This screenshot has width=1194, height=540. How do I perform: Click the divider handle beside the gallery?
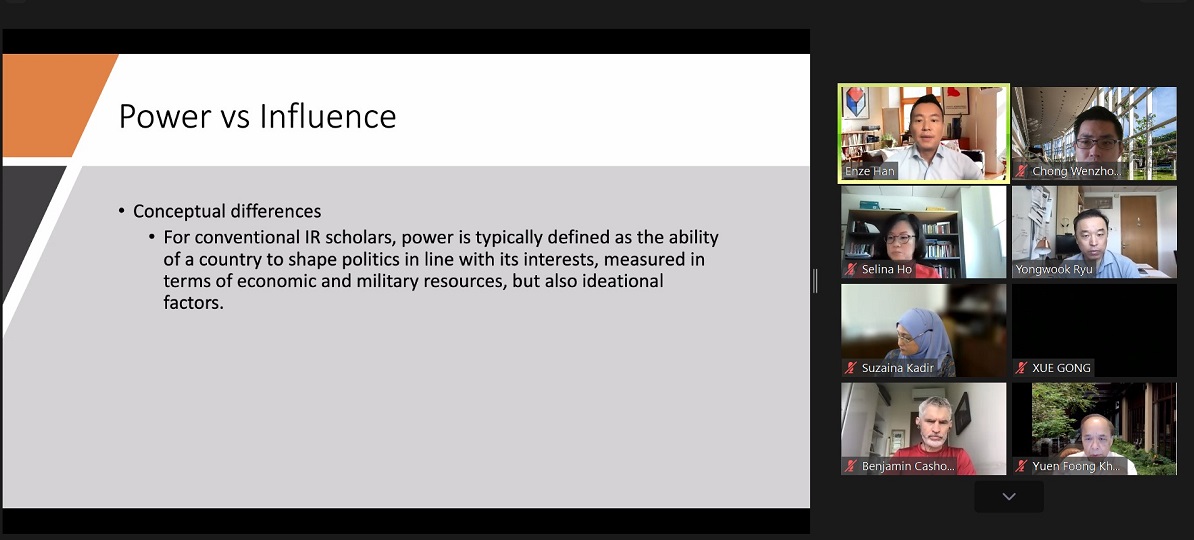pos(815,281)
